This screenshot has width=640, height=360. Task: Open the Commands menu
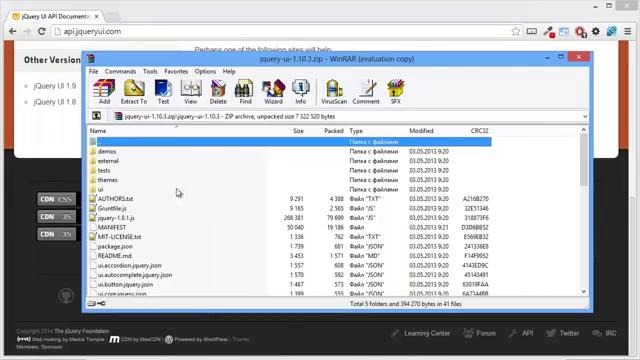coord(120,71)
